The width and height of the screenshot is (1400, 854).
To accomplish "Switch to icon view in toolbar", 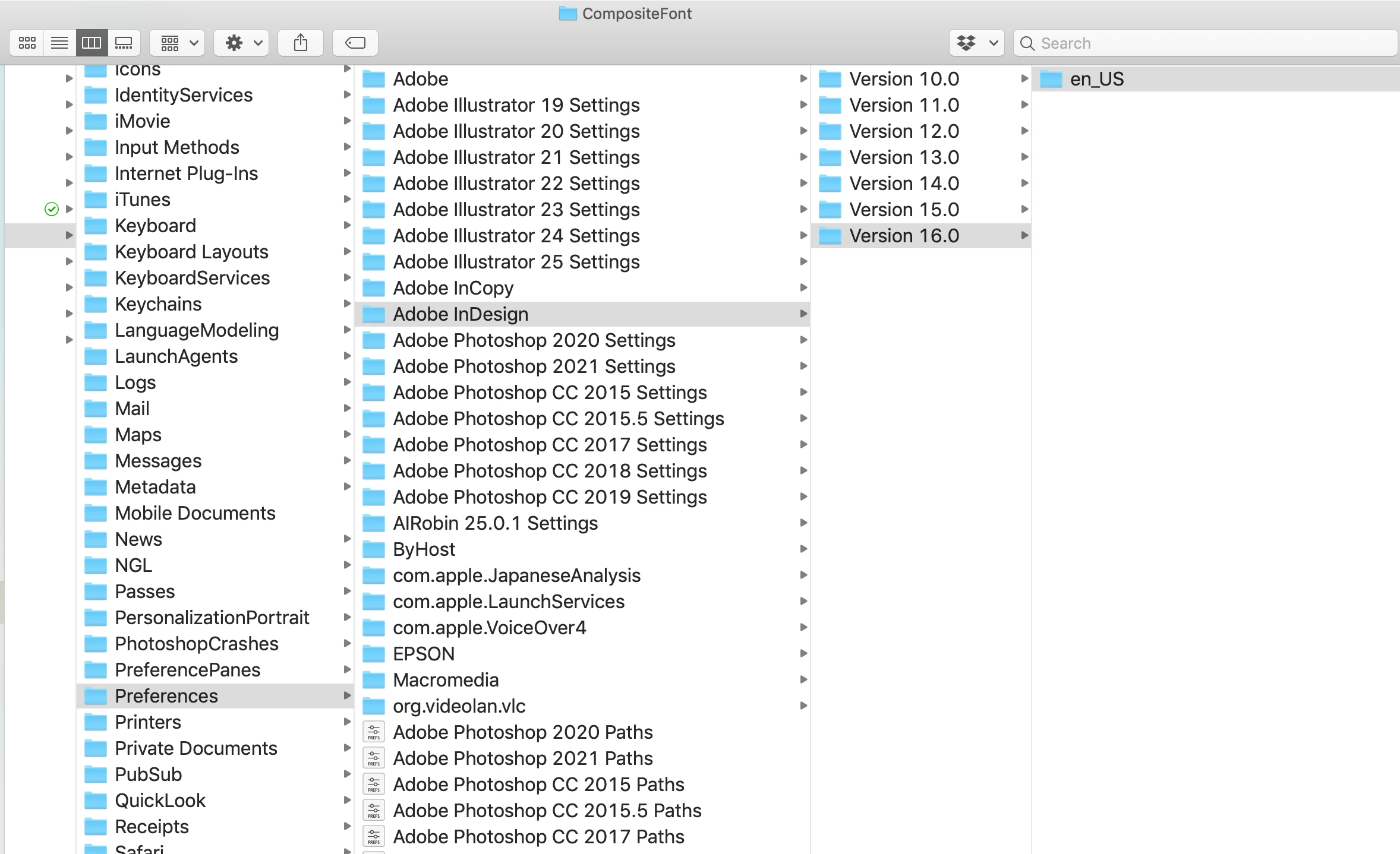I will [27, 43].
